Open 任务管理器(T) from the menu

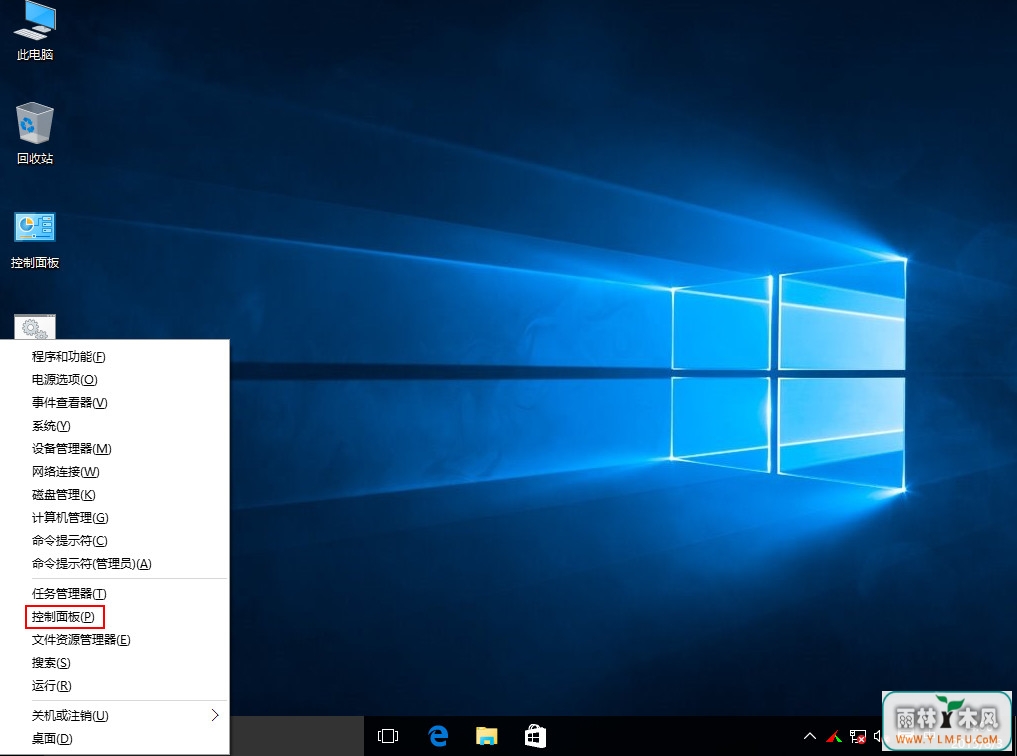tap(115, 593)
